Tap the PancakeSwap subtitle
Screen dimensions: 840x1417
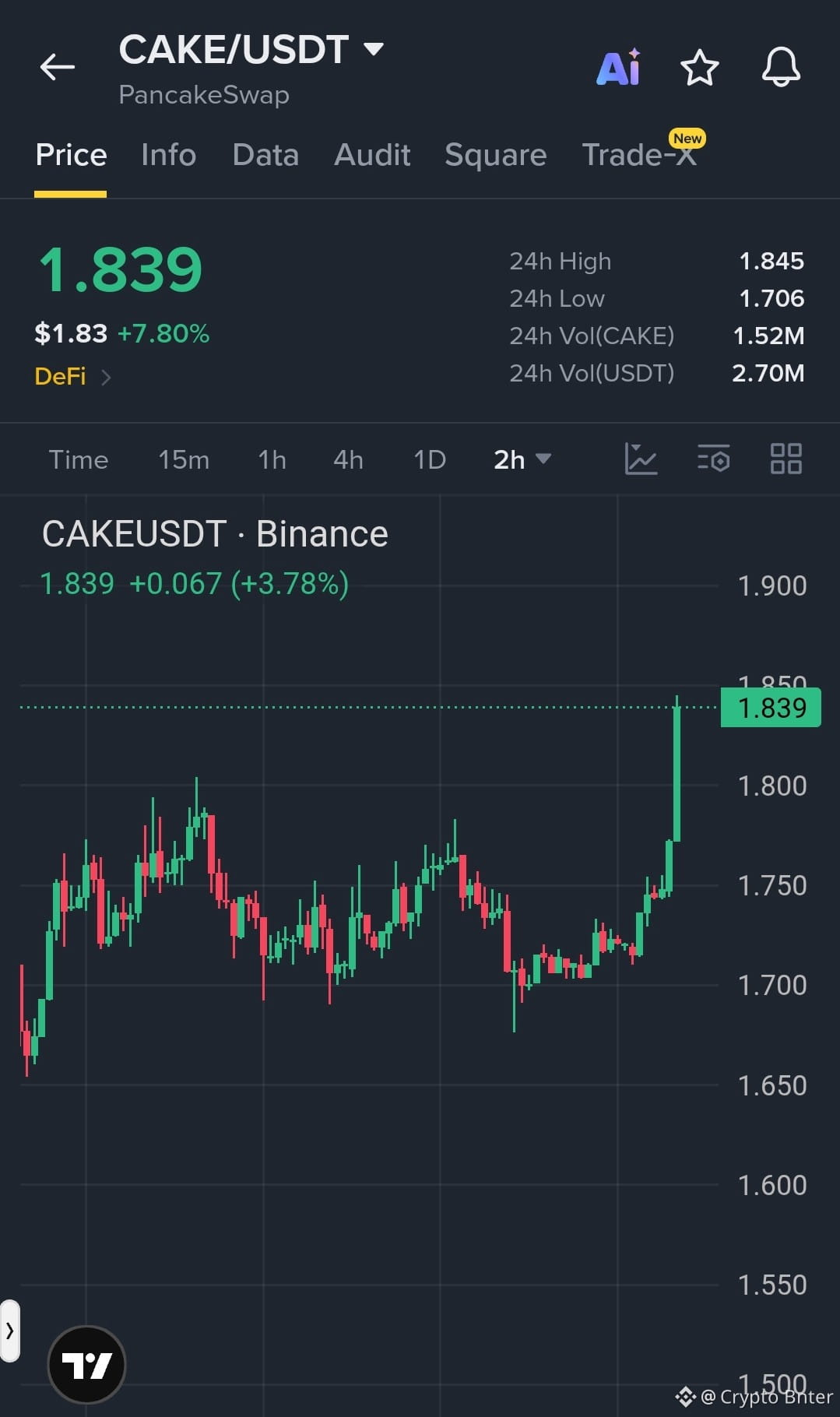[x=204, y=95]
